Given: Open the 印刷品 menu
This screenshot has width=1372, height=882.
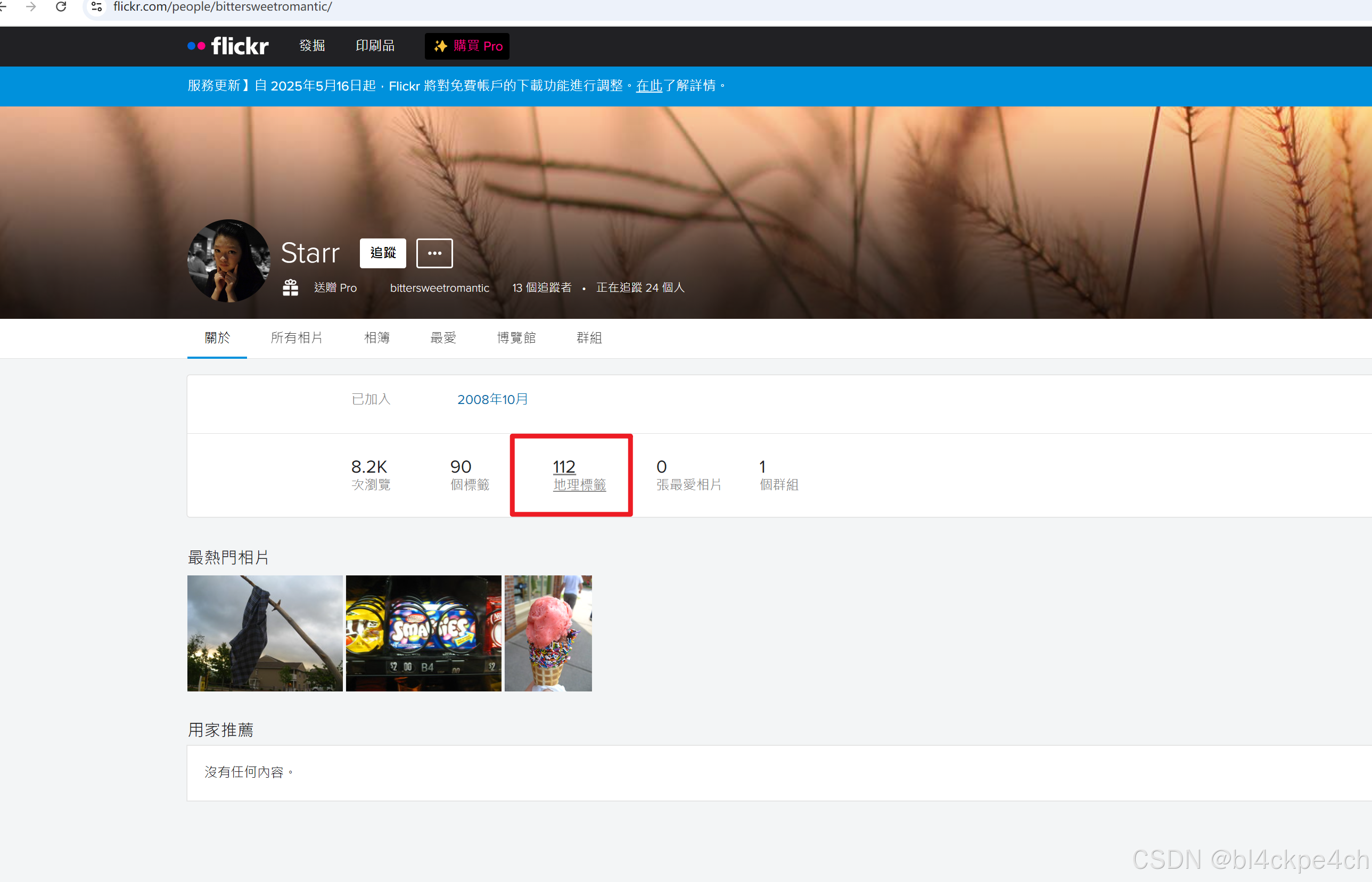Looking at the screenshot, I should tap(375, 46).
